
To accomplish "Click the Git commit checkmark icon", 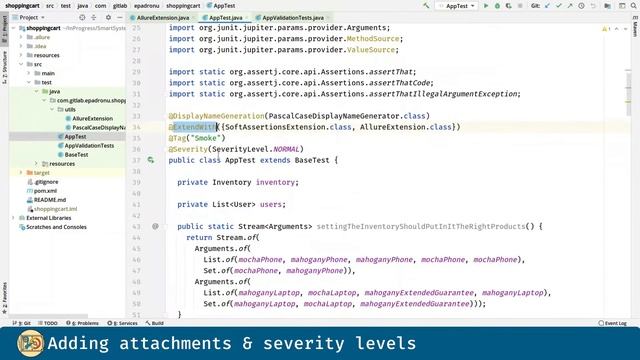I will [559, 6].
